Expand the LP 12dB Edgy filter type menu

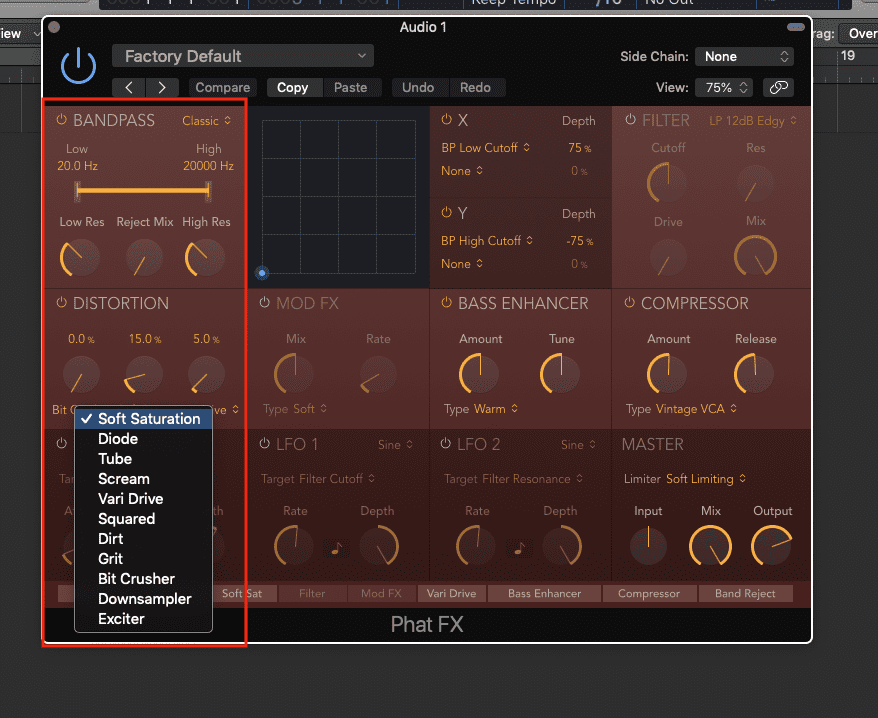point(753,121)
